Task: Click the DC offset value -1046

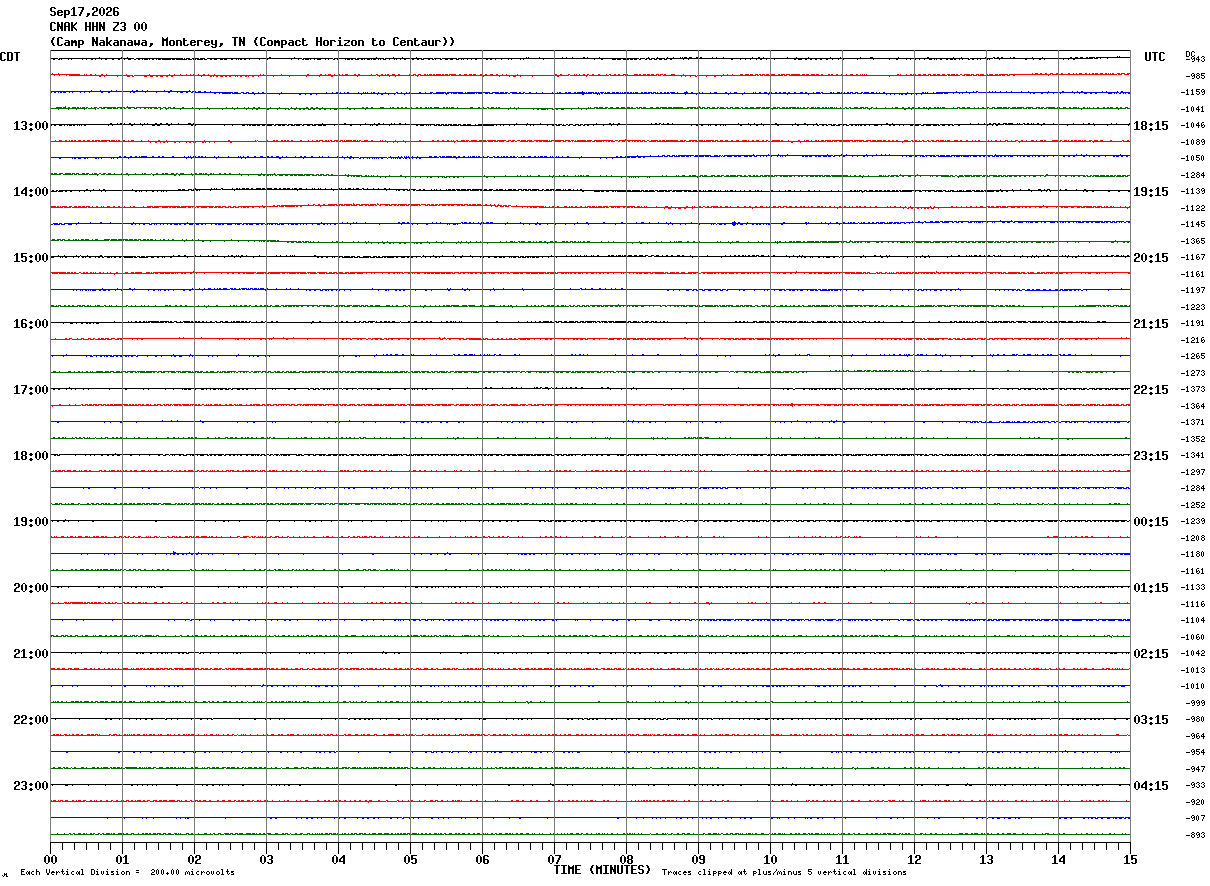Action: (1194, 126)
